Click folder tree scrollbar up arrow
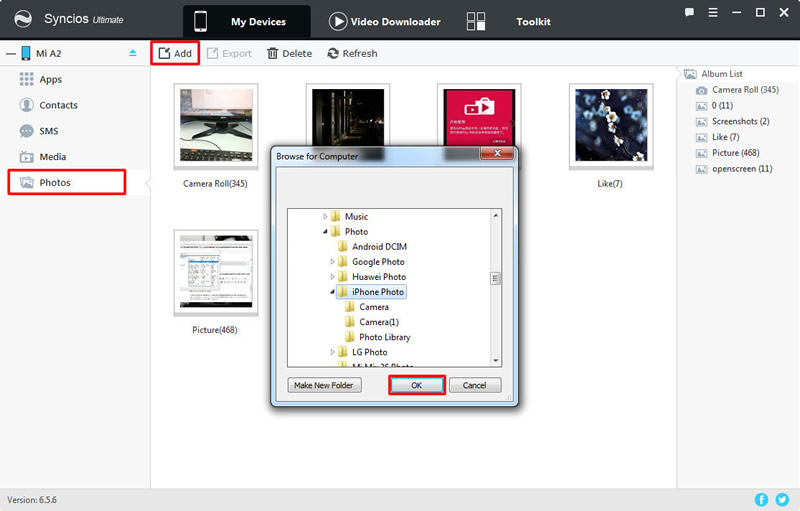800x511 pixels. pos(495,215)
